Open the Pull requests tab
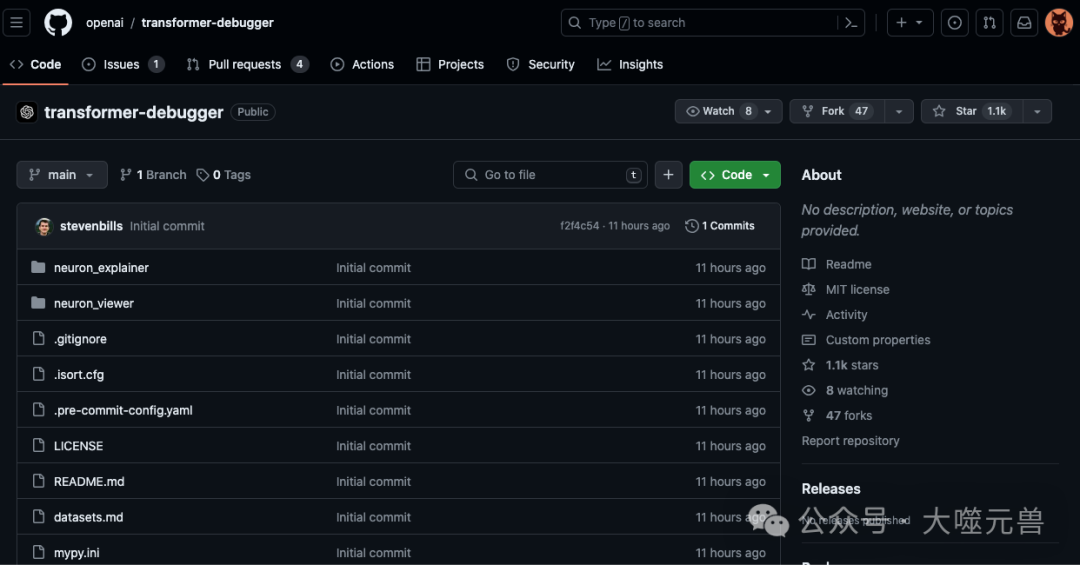This screenshot has width=1080, height=565. tap(247, 64)
